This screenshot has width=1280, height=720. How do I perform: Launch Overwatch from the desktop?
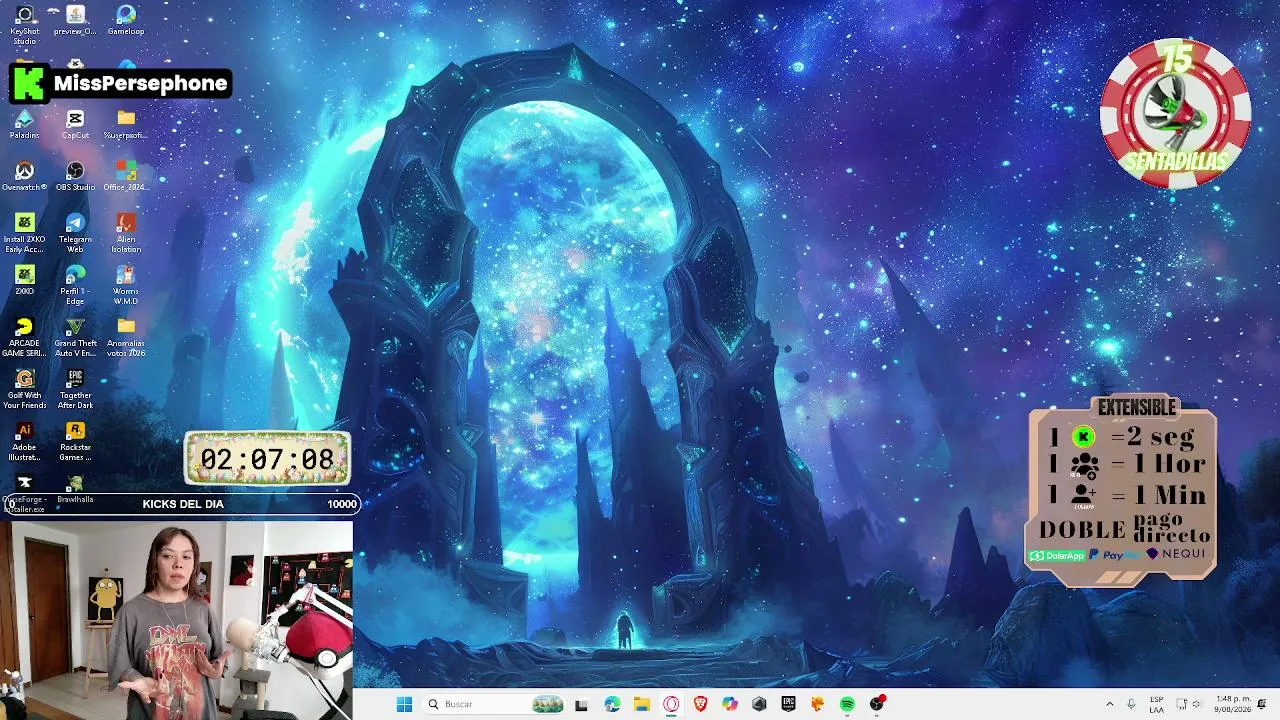tap(25, 176)
